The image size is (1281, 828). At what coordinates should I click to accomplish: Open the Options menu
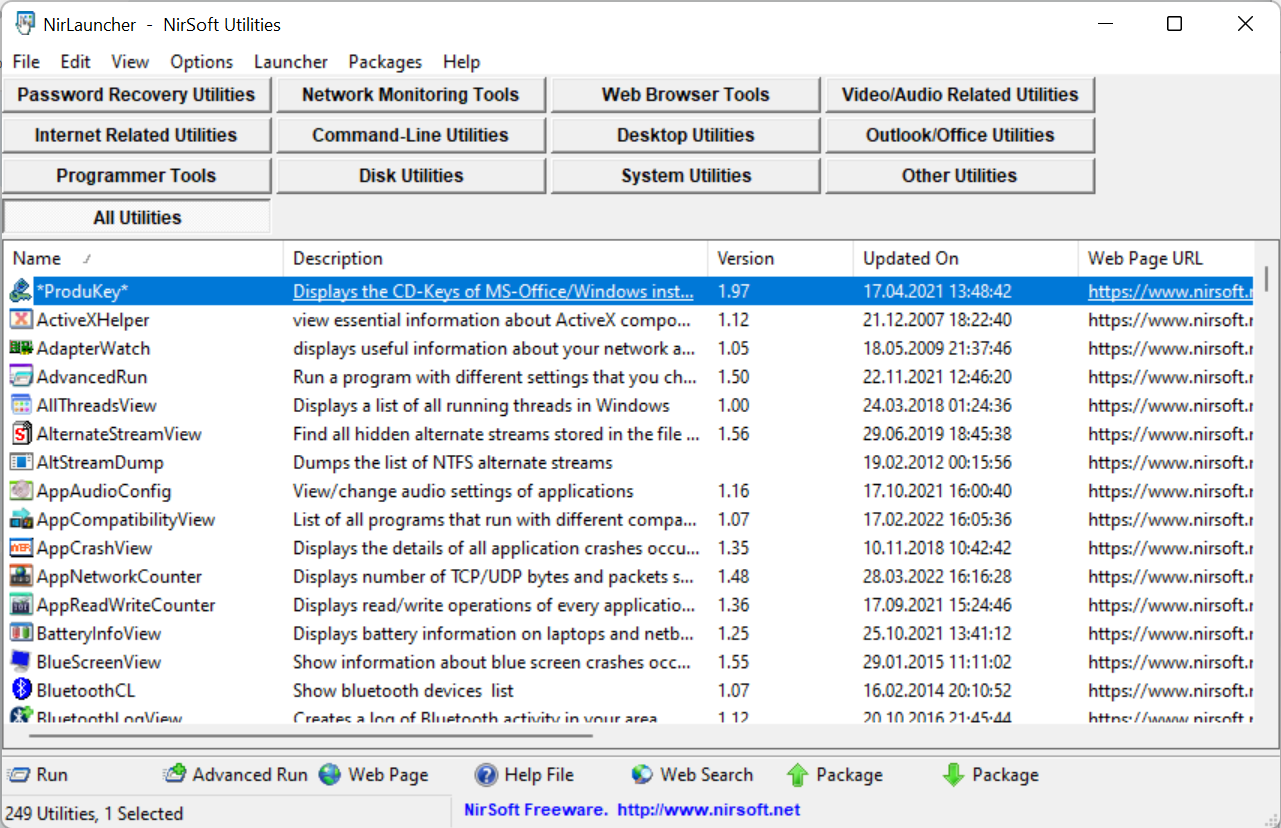pyautogui.click(x=201, y=62)
